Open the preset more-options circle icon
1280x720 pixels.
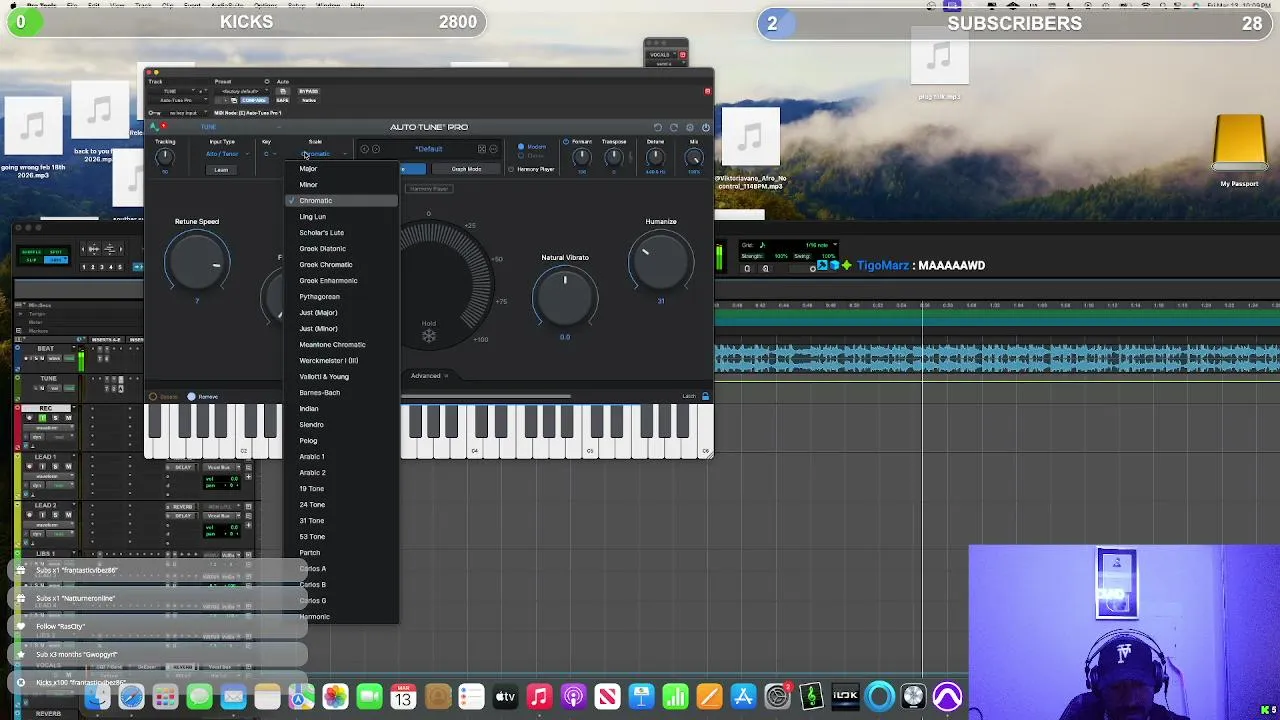pos(493,149)
